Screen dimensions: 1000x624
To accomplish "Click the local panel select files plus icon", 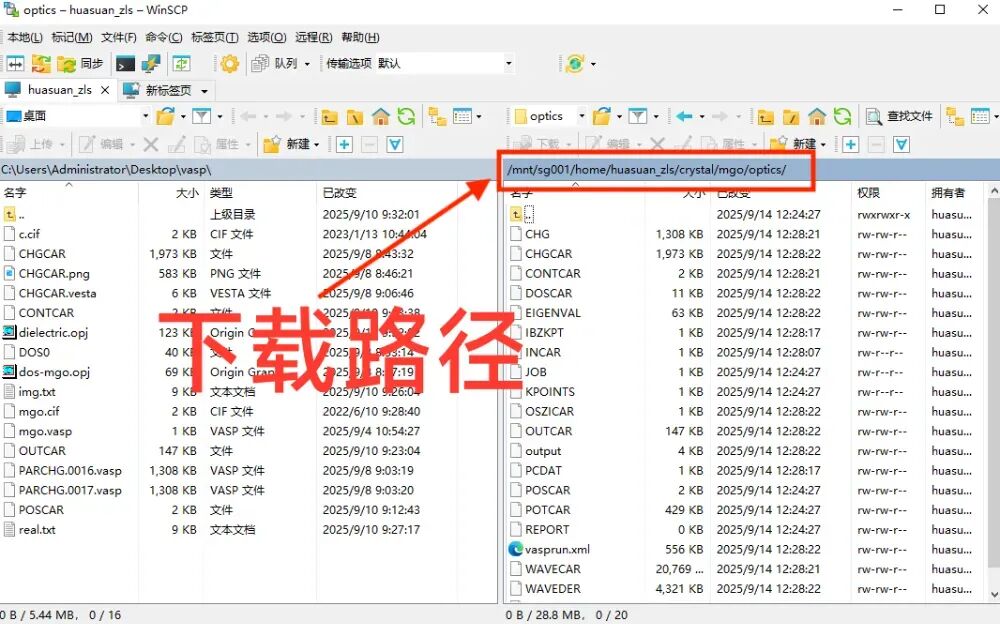I will point(344,144).
